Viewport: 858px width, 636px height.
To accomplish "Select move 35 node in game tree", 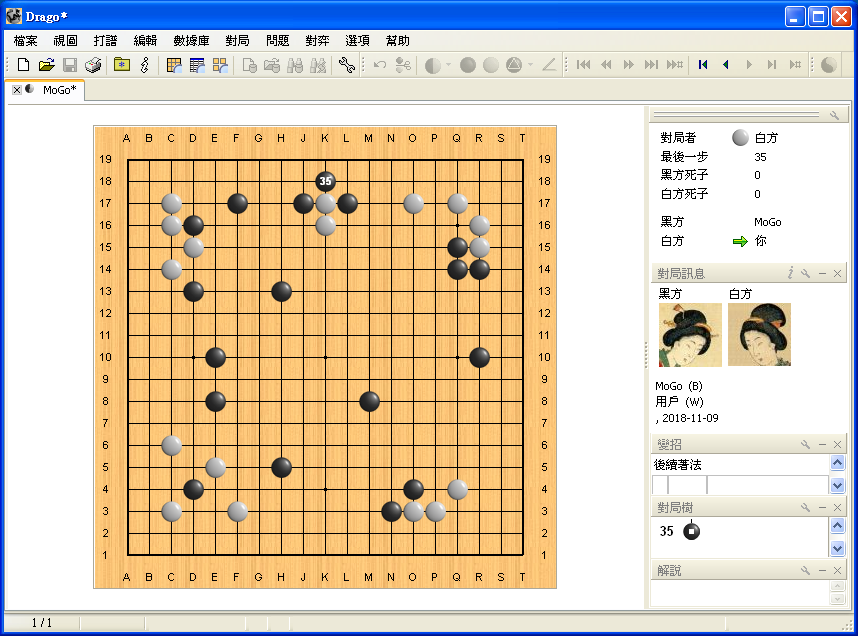I will [x=692, y=531].
